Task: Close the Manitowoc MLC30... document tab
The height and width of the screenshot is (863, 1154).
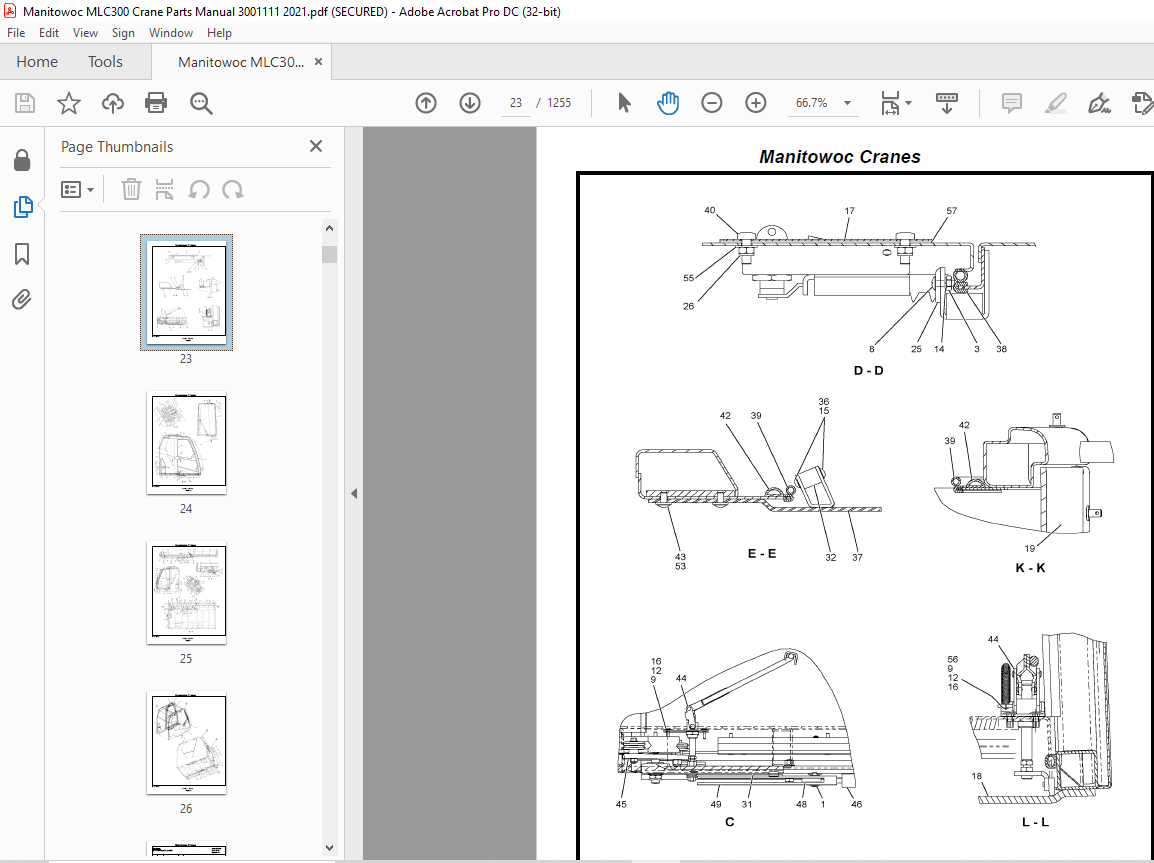Action: pos(318,62)
